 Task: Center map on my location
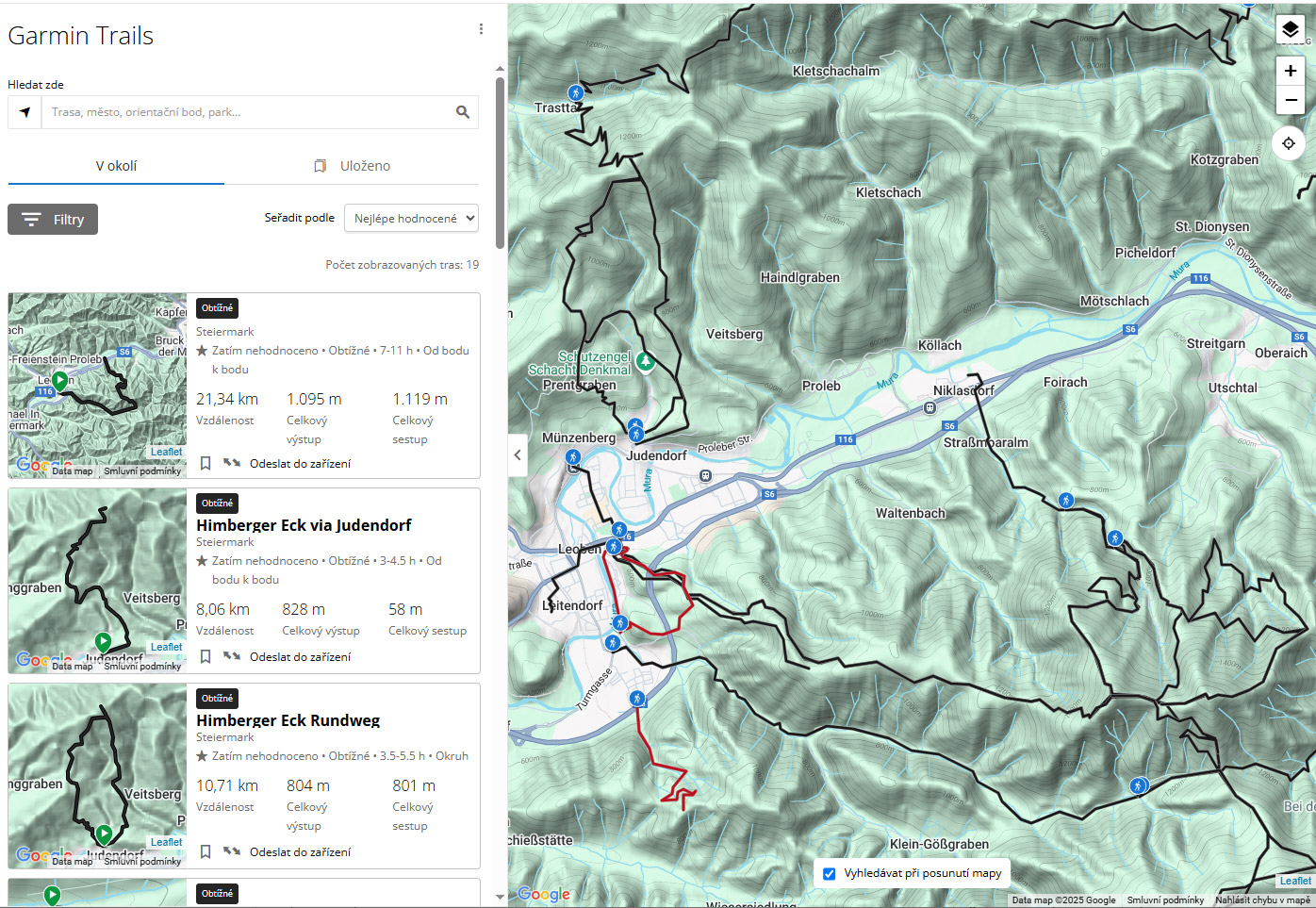pos(1289,143)
